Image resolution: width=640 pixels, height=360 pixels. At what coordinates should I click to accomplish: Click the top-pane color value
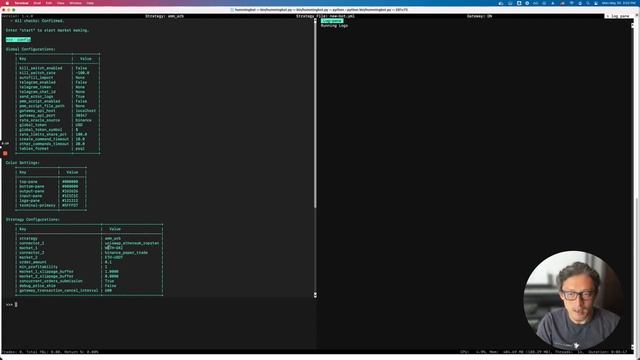click(70, 182)
